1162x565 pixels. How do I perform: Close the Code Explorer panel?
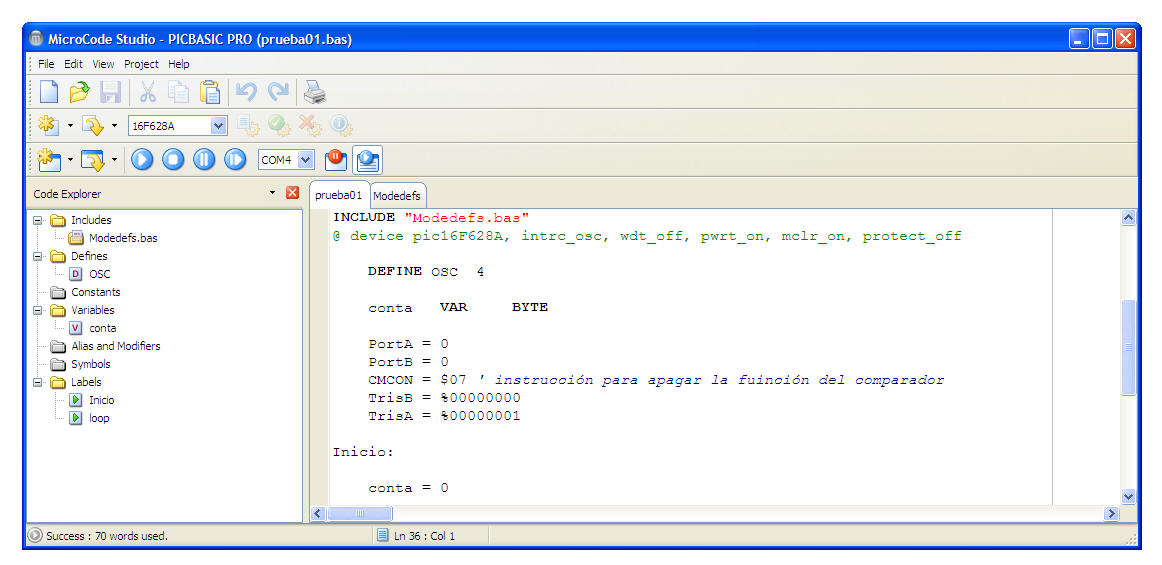(293, 193)
